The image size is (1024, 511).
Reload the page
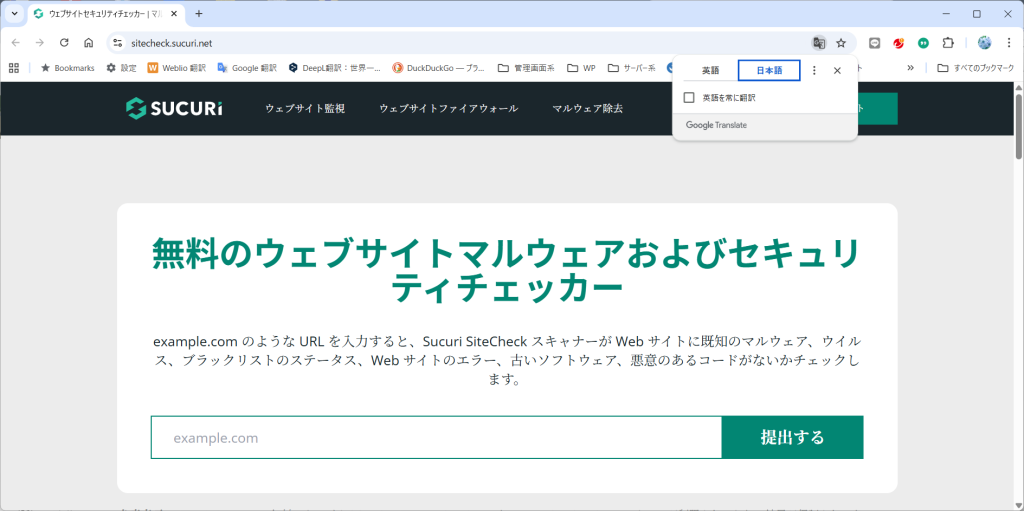tap(64, 43)
